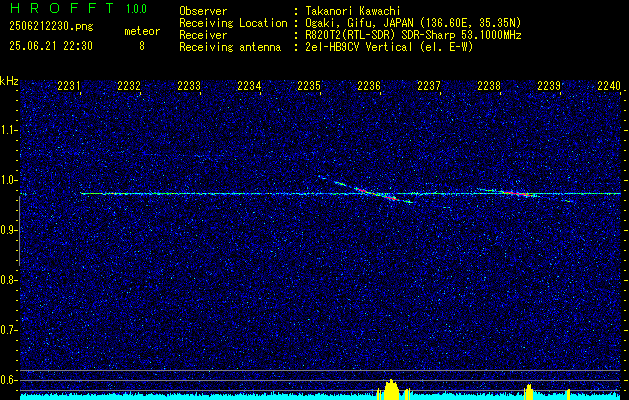Click the meteor count value 8

142,46
